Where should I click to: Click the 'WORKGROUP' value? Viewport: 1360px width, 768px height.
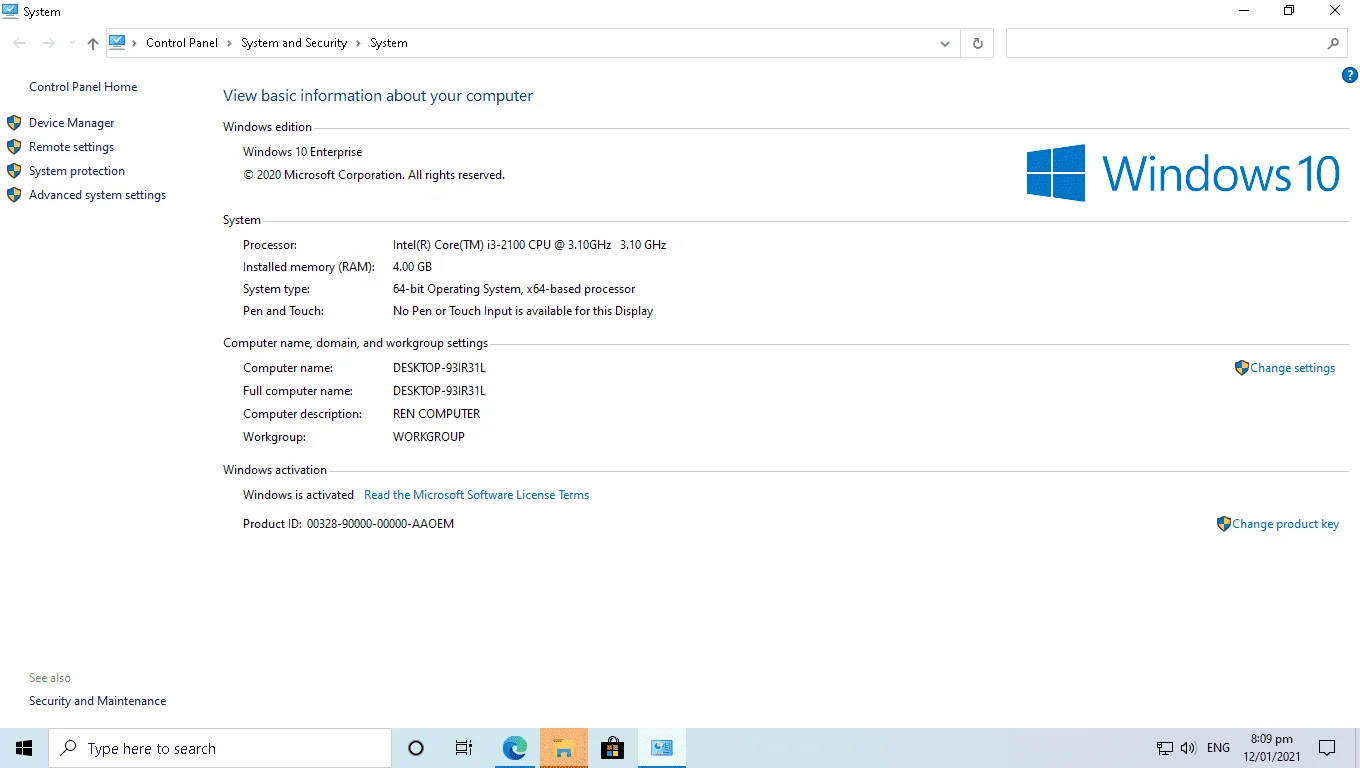429,437
